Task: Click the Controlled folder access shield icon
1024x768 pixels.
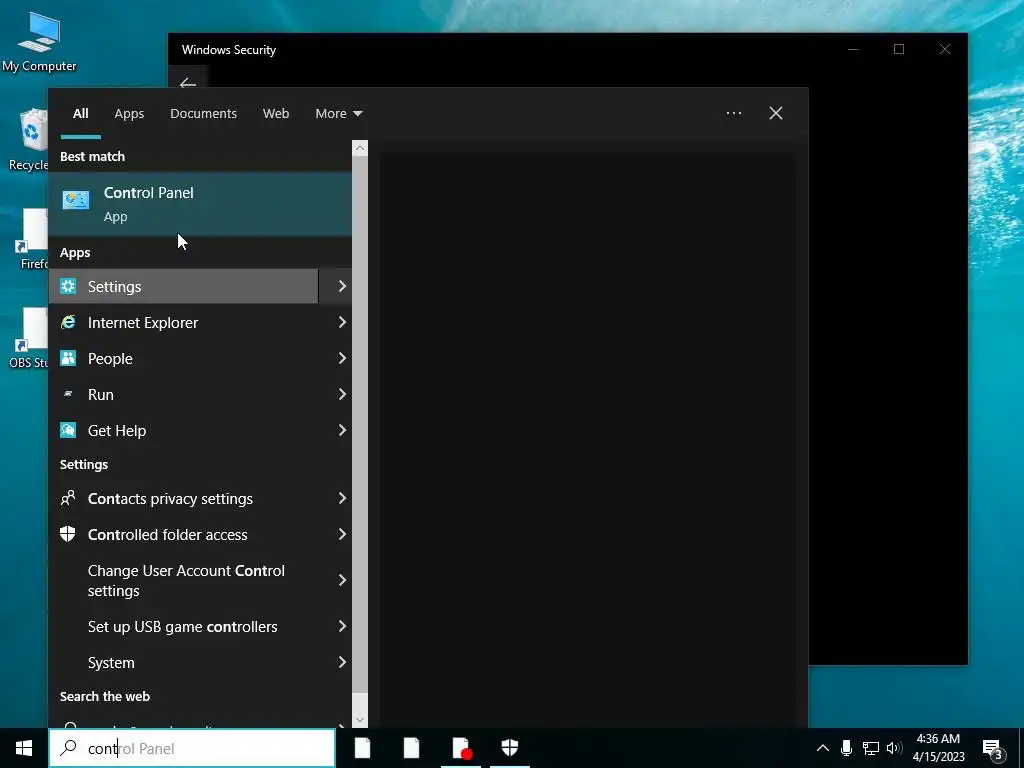Action: [x=68, y=534]
